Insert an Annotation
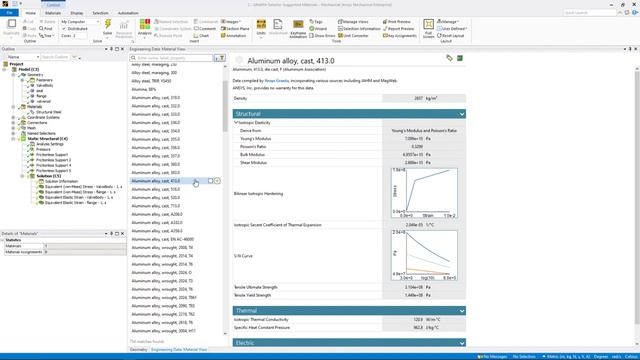 coord(233,36)
